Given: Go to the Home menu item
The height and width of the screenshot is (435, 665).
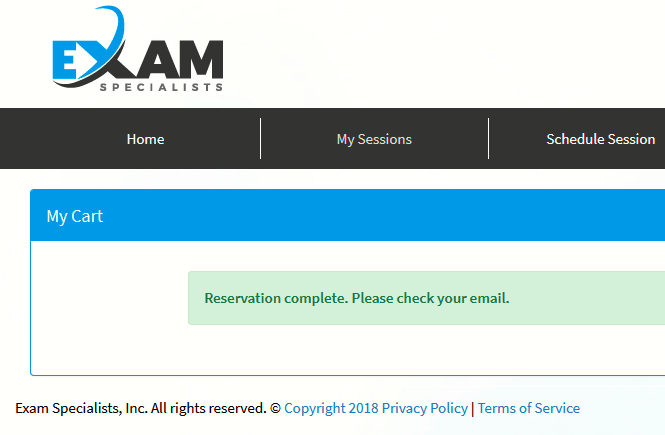Looking at the screenshot, I should coord(145,139).
